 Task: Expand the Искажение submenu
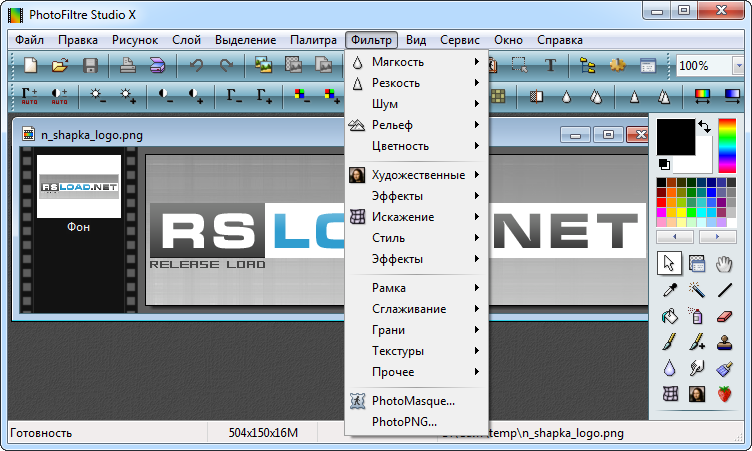416,217
